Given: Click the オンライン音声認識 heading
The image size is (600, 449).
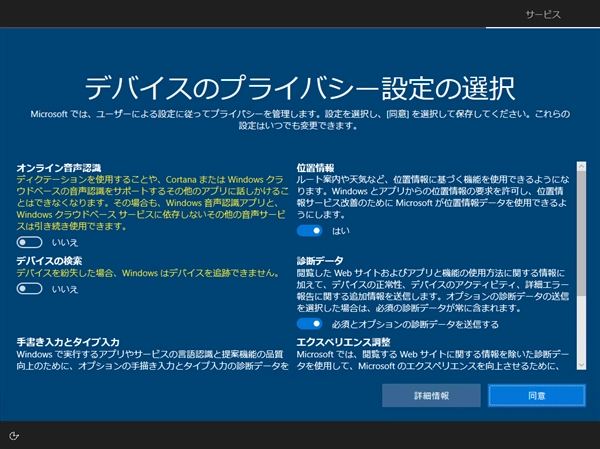Looking at the screenshot, I should point(59,168).
